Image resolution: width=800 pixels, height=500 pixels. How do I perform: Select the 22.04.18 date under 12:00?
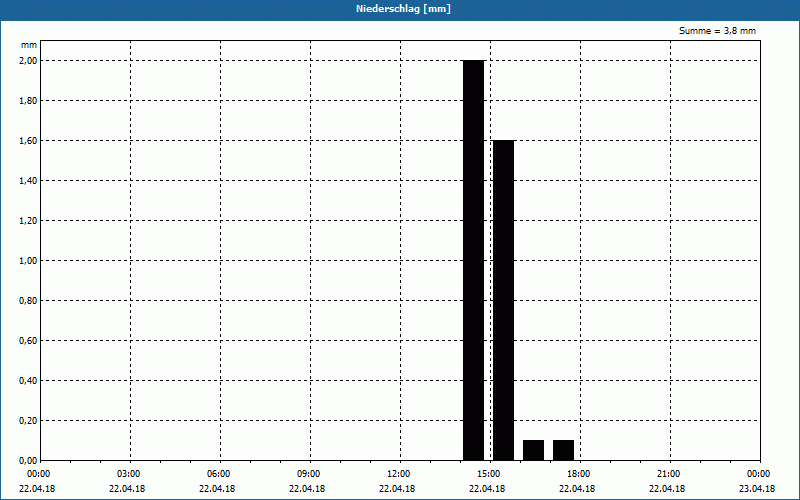[x=397, y=489]
